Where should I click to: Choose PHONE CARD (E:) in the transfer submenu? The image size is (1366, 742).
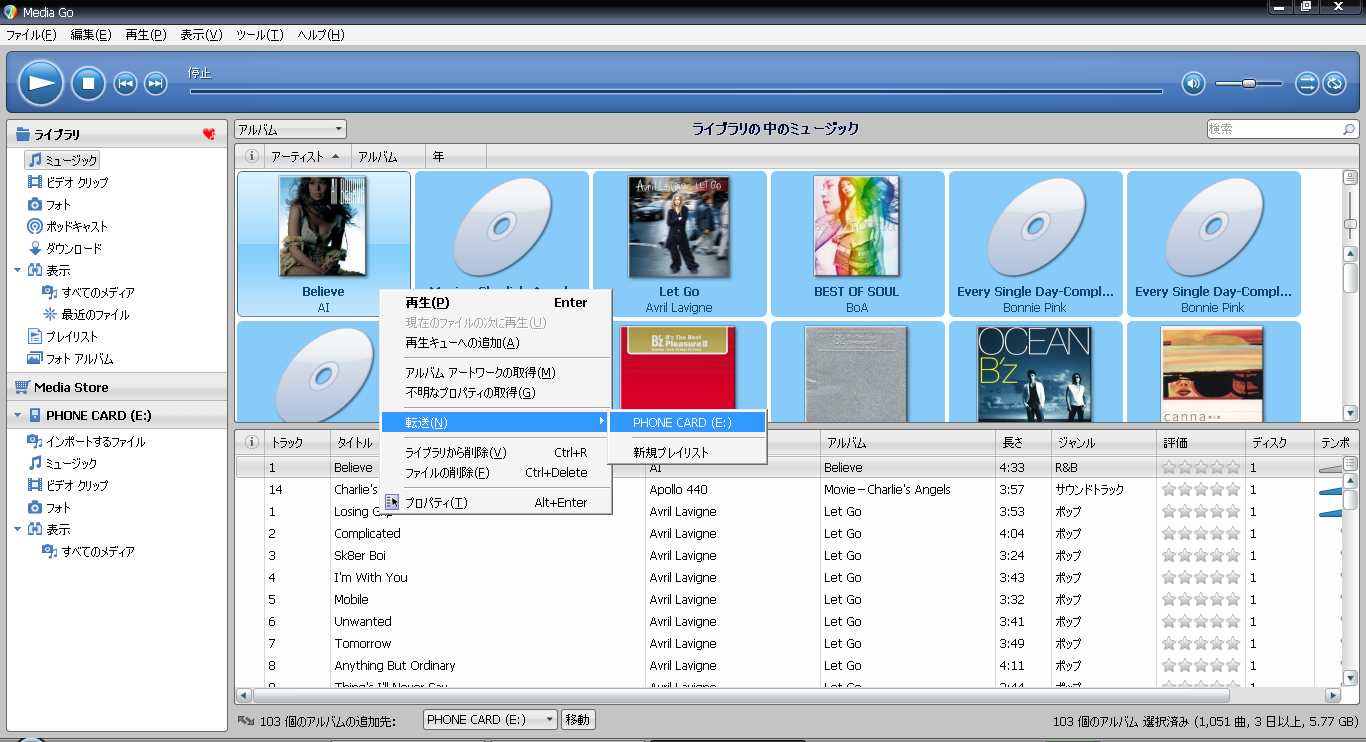click(682, 423)
